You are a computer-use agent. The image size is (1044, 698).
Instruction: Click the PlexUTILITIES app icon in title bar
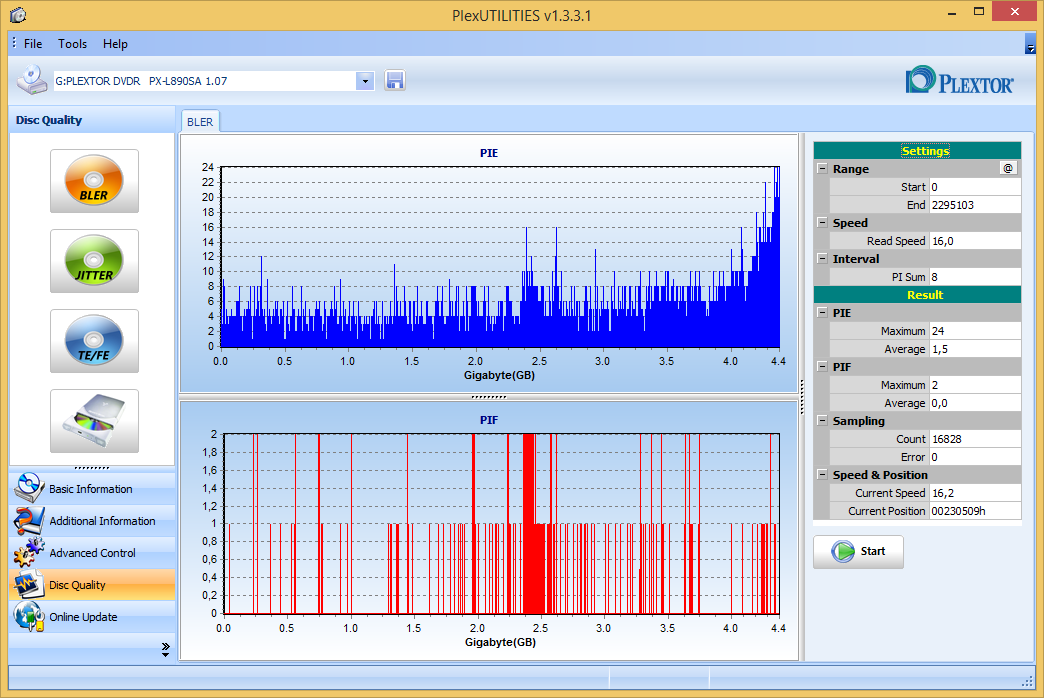click(x=18, y=15)
